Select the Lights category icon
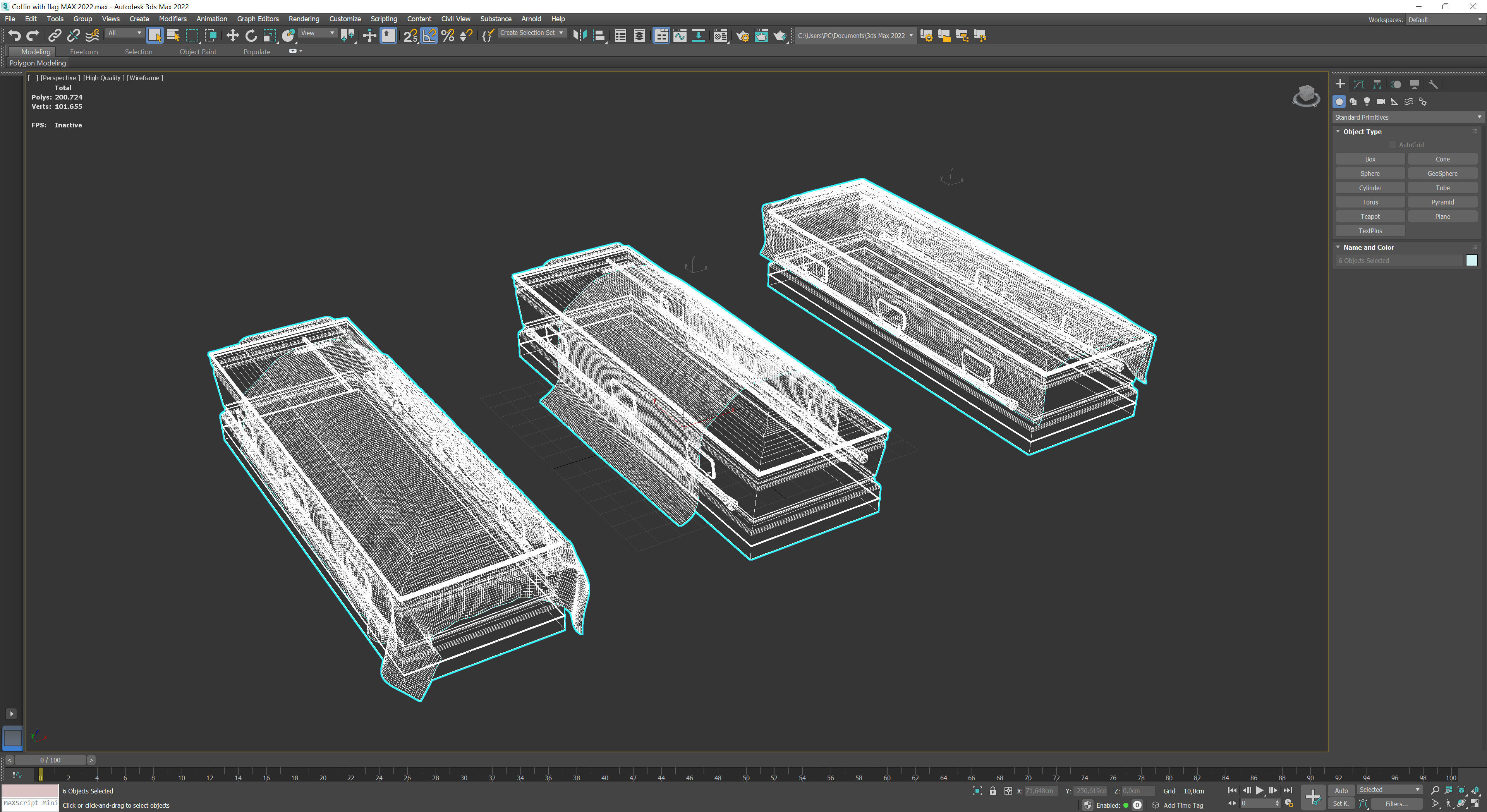This screenshot has width=1487, height=812. [1367, 101]
